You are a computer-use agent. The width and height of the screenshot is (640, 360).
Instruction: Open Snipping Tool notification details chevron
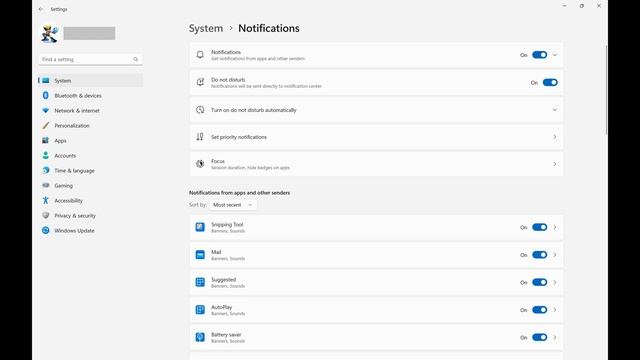coord(555,227)
